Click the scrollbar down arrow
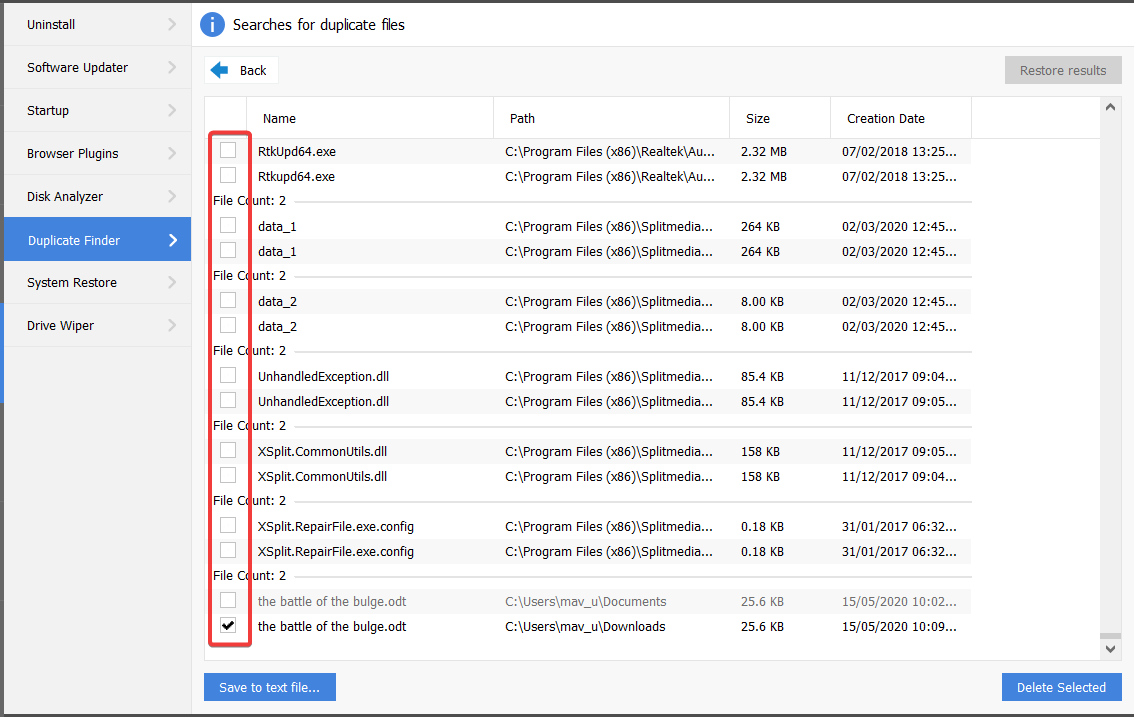1134x717 pixels. pyautogui.click(x=1110, y=649)
